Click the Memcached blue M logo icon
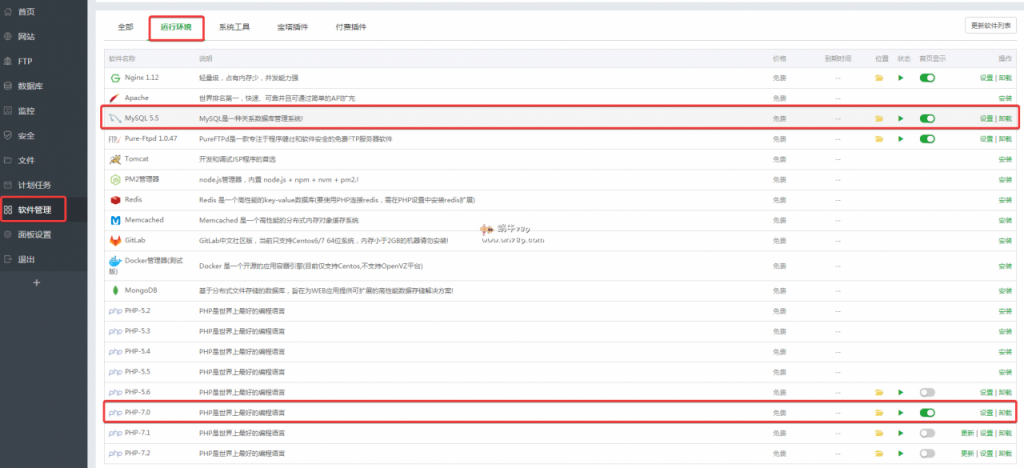The height and width of the screenshot is (468, 1024). 115,220
